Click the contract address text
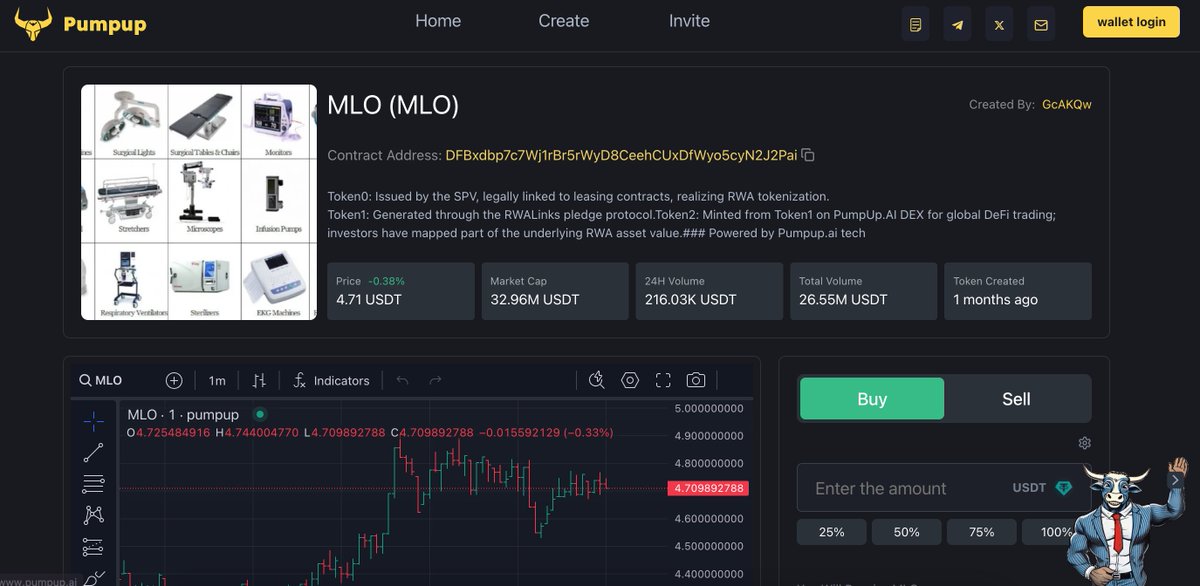The image size is (1200, 586). click(x=621, y=155)
